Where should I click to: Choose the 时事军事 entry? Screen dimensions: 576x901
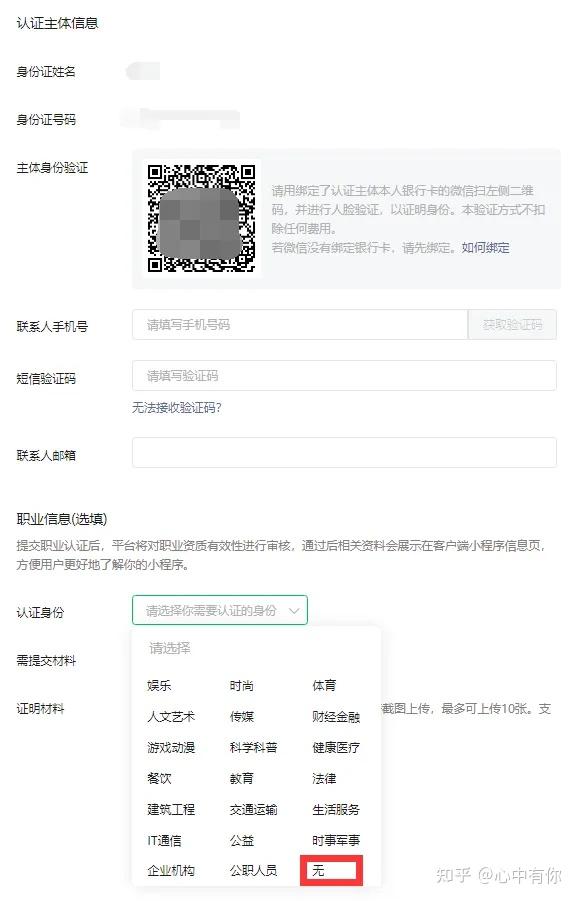click(x=336, y=841)
